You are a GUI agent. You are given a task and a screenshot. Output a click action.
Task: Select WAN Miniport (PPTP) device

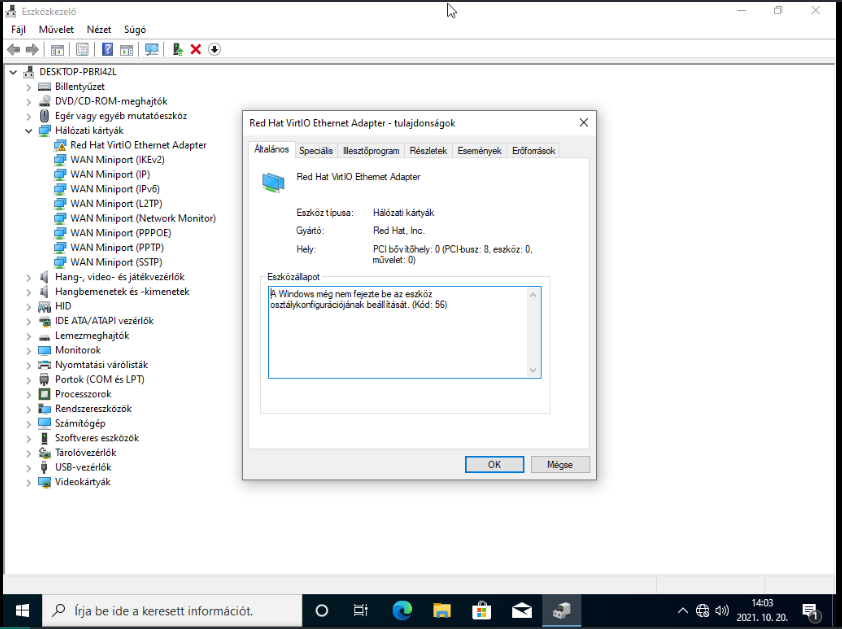click(117, 248)
